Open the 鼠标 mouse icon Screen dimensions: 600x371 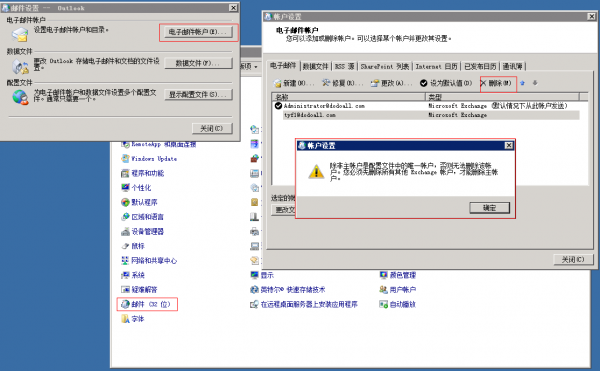tap(126, 246)
